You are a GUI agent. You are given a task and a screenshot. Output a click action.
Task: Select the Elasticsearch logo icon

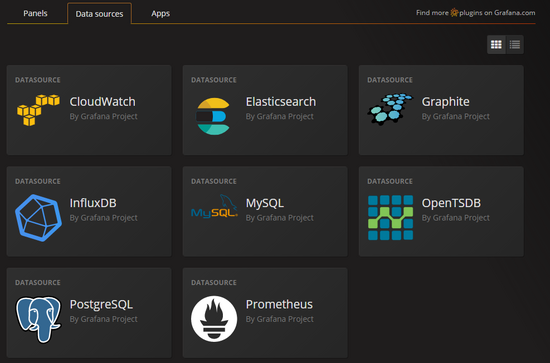pyautogui.click(x=213, y=116)
